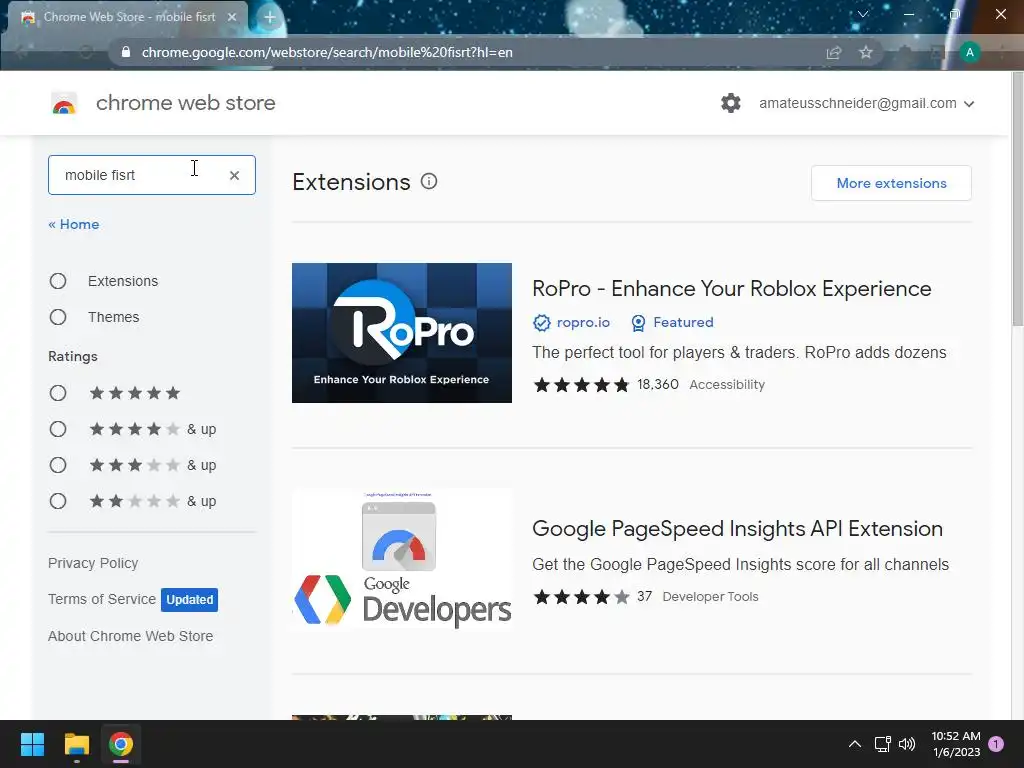Click the Featured label on RoPro
1024x768 pixels.
pyautogui.click(x=683, y=323)
